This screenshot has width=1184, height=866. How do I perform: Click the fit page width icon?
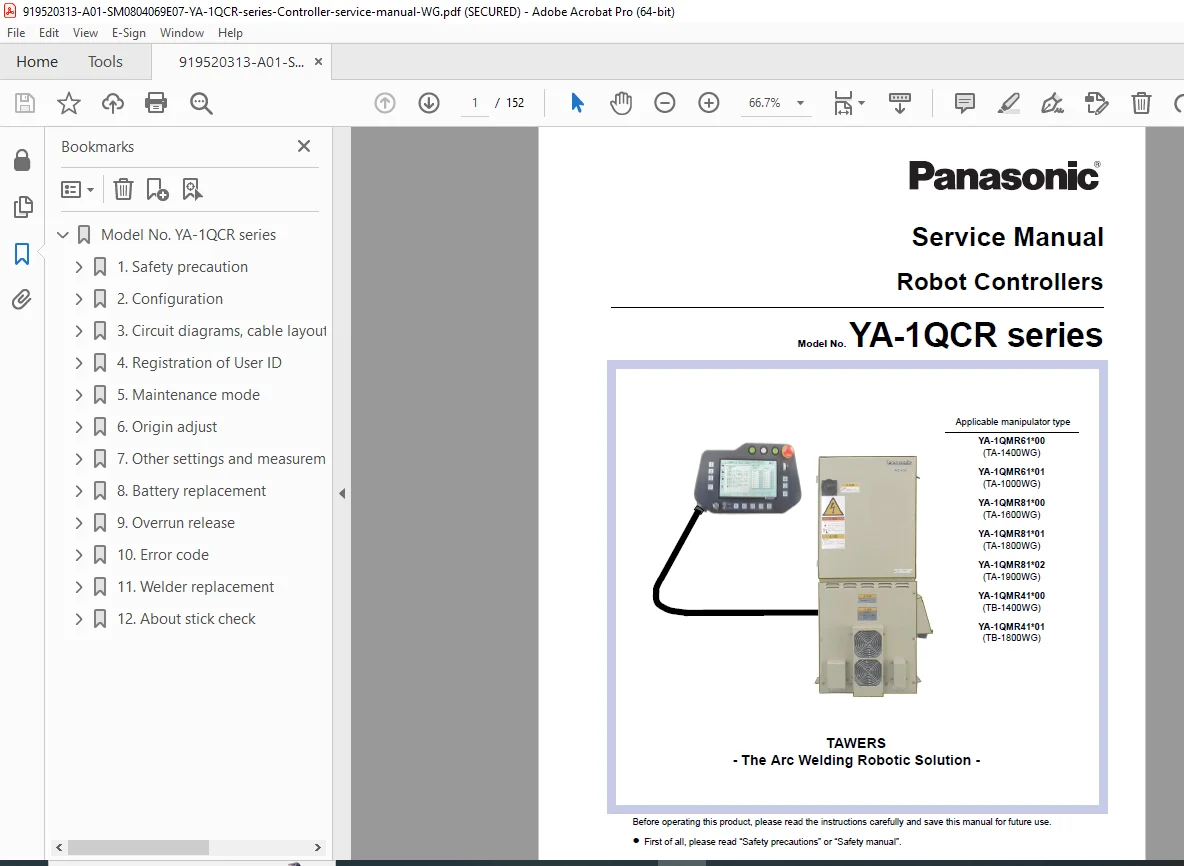[843, 103]
